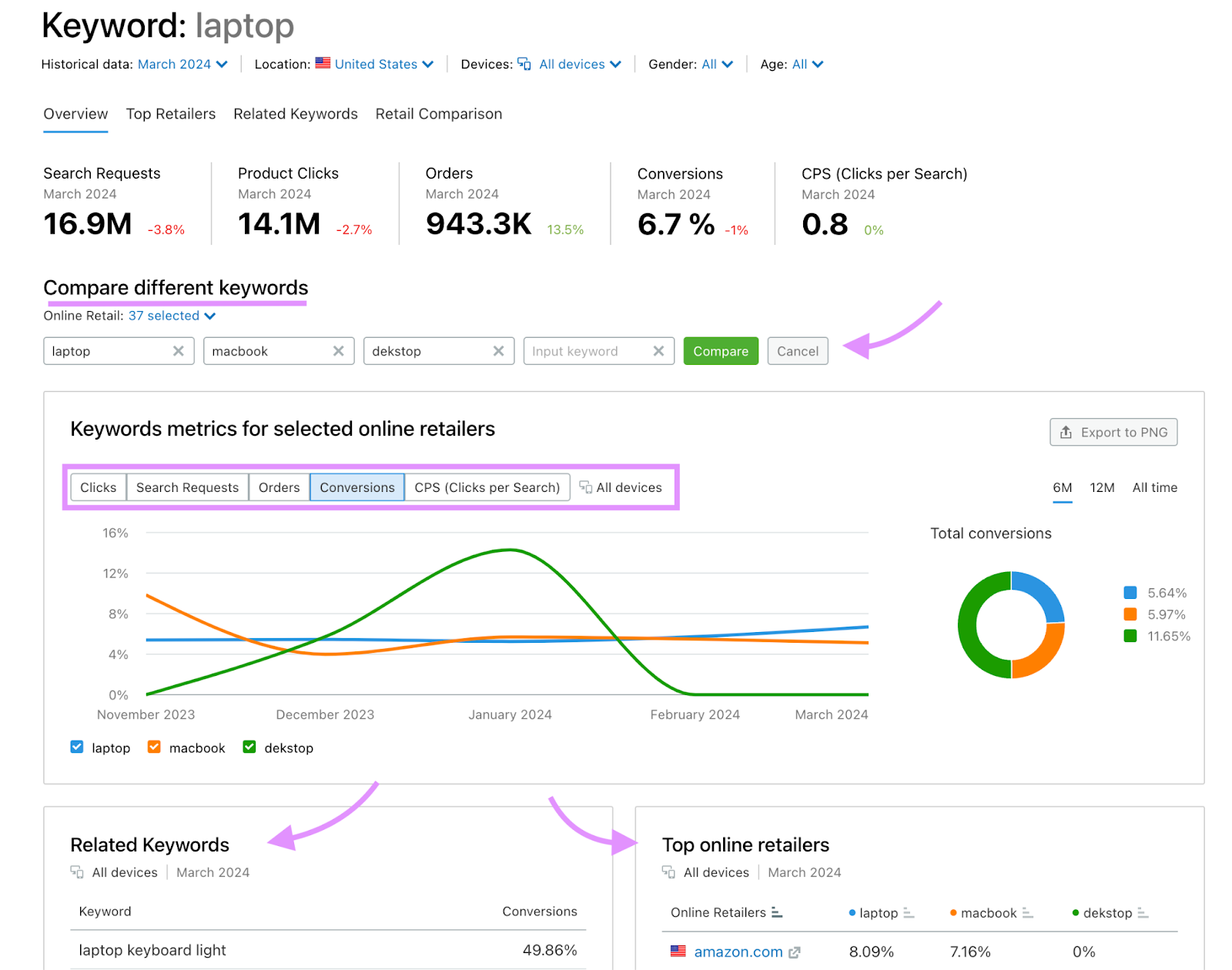Toggle the macbook series checkbox
The image size is (1232, 970).
tap(154, 747)
